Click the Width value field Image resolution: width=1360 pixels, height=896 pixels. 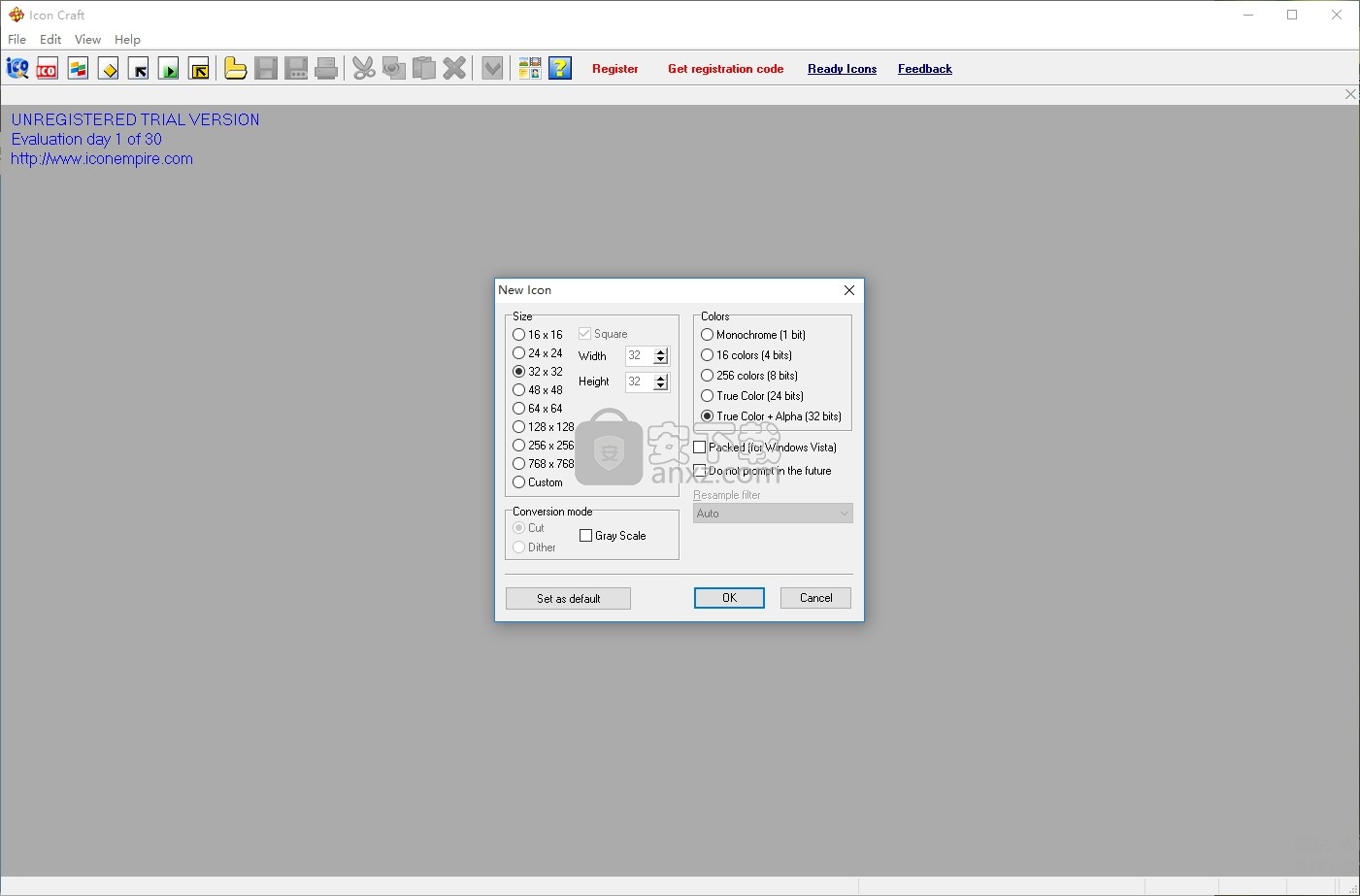640,356
